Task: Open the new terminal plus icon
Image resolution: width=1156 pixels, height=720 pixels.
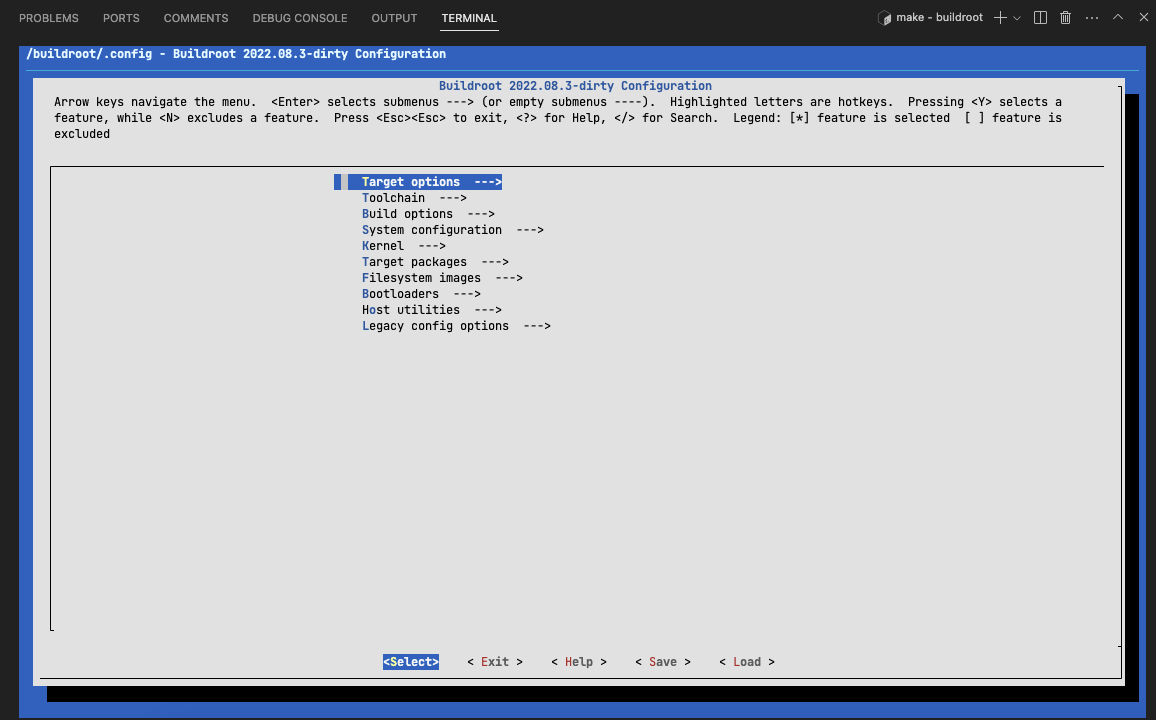Action: [x=1000, y=18]
